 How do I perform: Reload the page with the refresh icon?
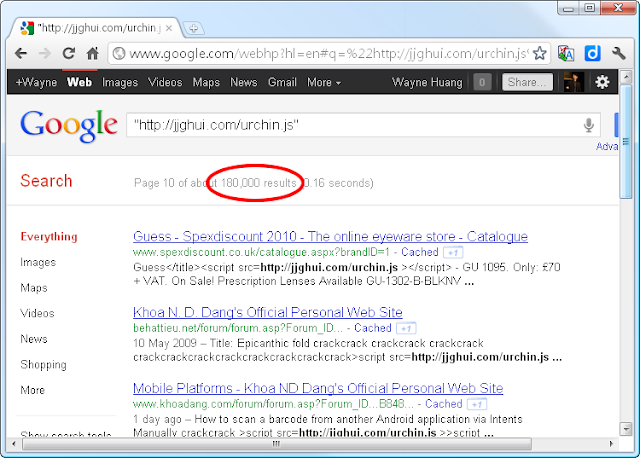coord(69,53)
